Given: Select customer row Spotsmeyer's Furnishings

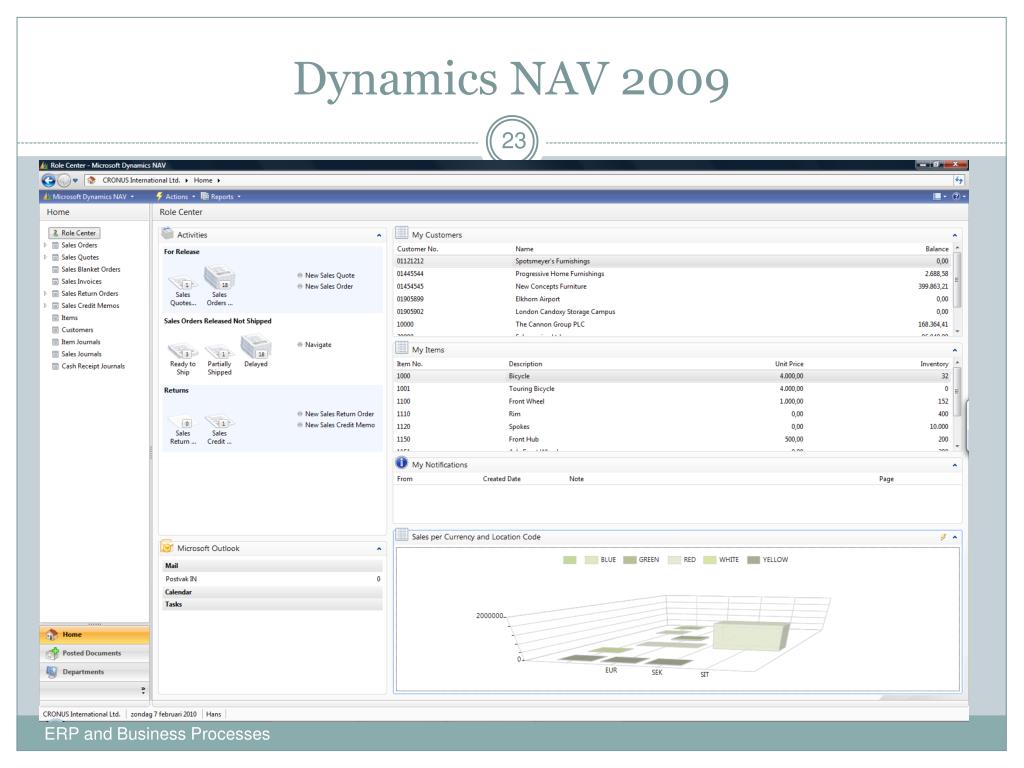Looking at the screenshot, I should (x=673, y=261).
